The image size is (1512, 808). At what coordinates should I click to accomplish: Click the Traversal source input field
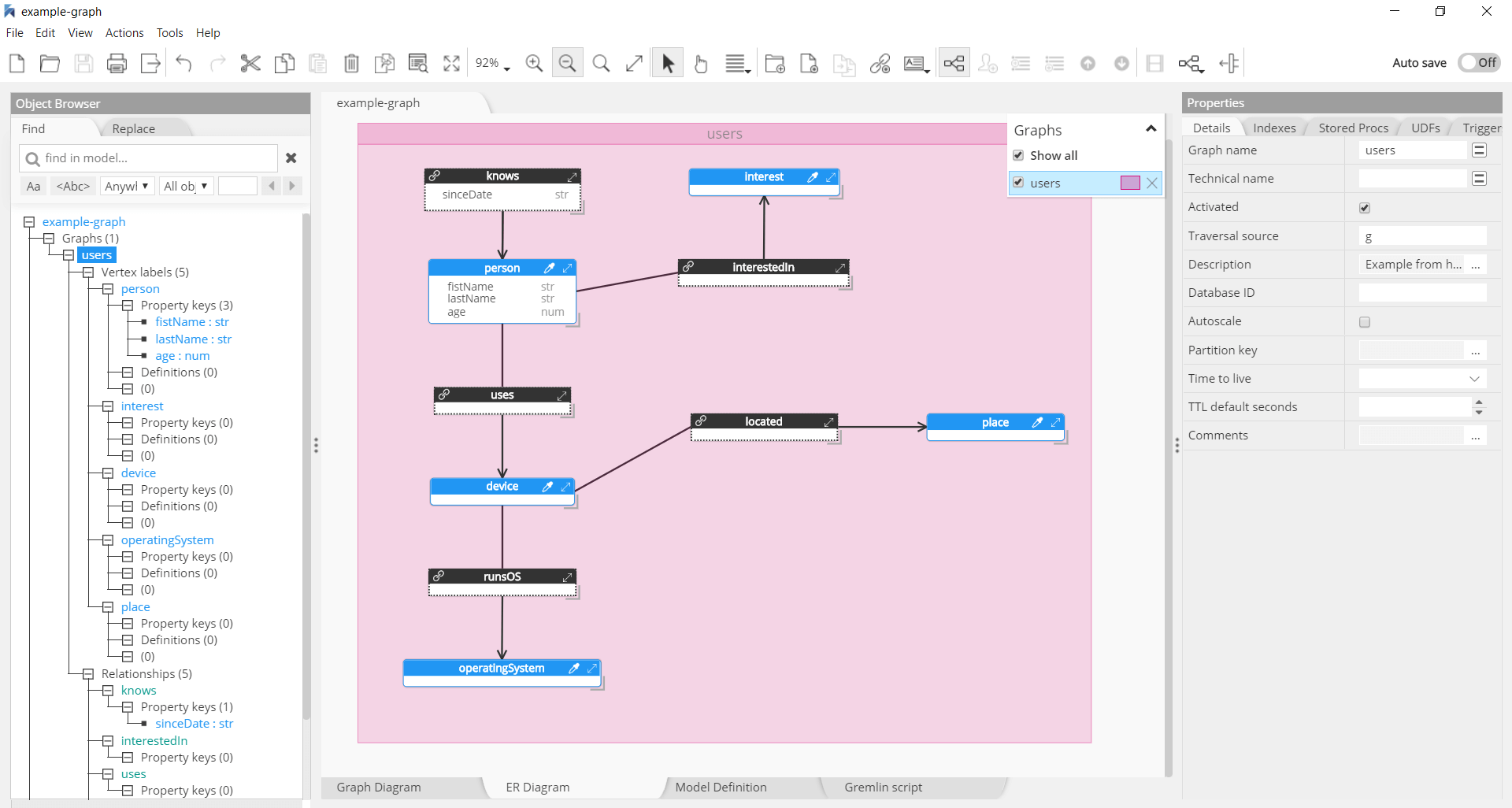point(1423,236)
